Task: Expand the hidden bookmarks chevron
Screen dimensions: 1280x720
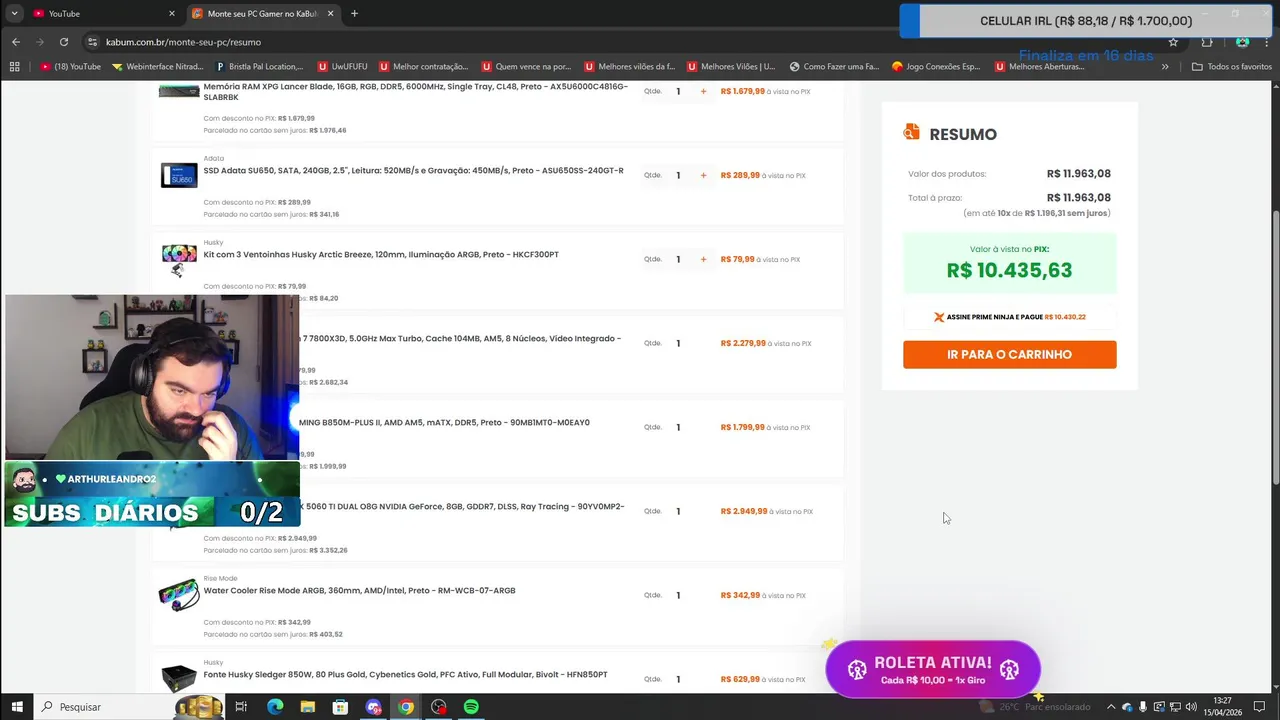Action: (1164, 67)
